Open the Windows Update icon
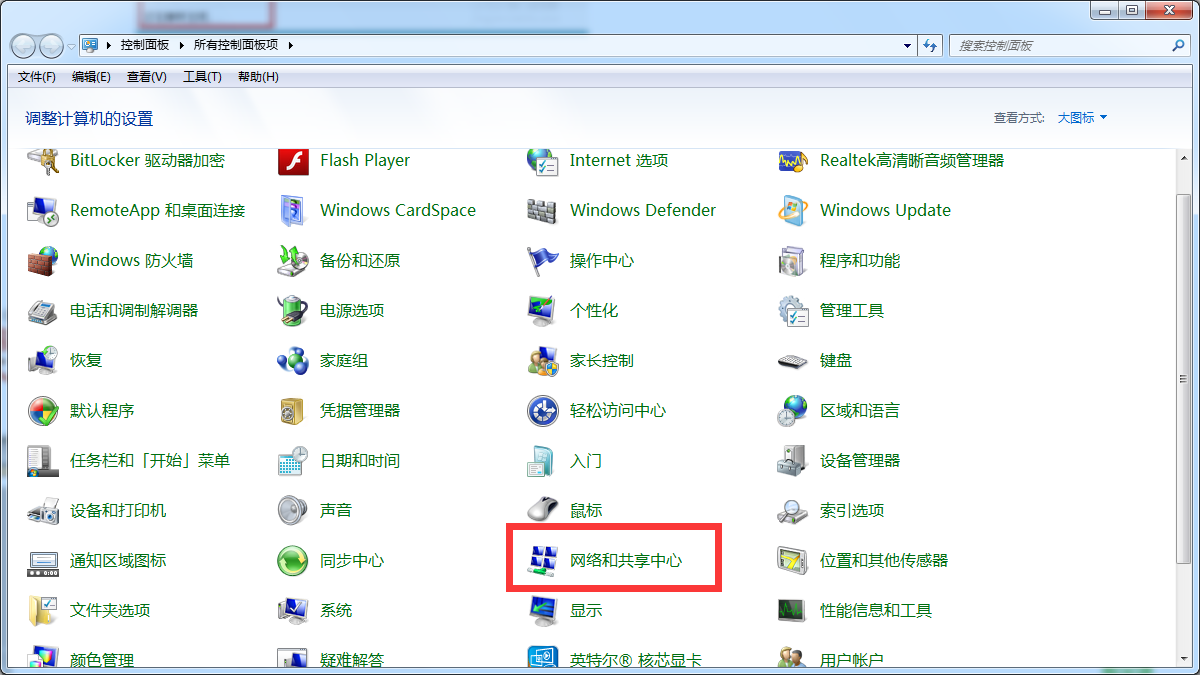The width and height of the screenshot is (1200, 675). tap(792, 211)
